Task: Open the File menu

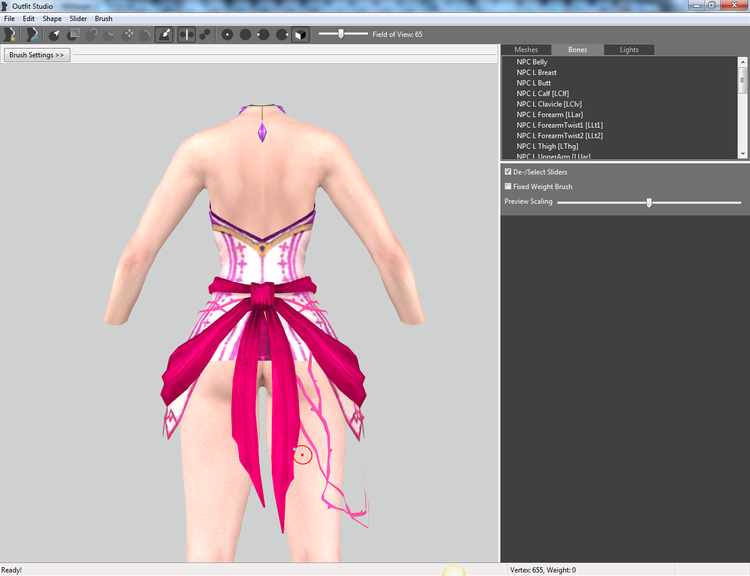Action: coord(10,19)
